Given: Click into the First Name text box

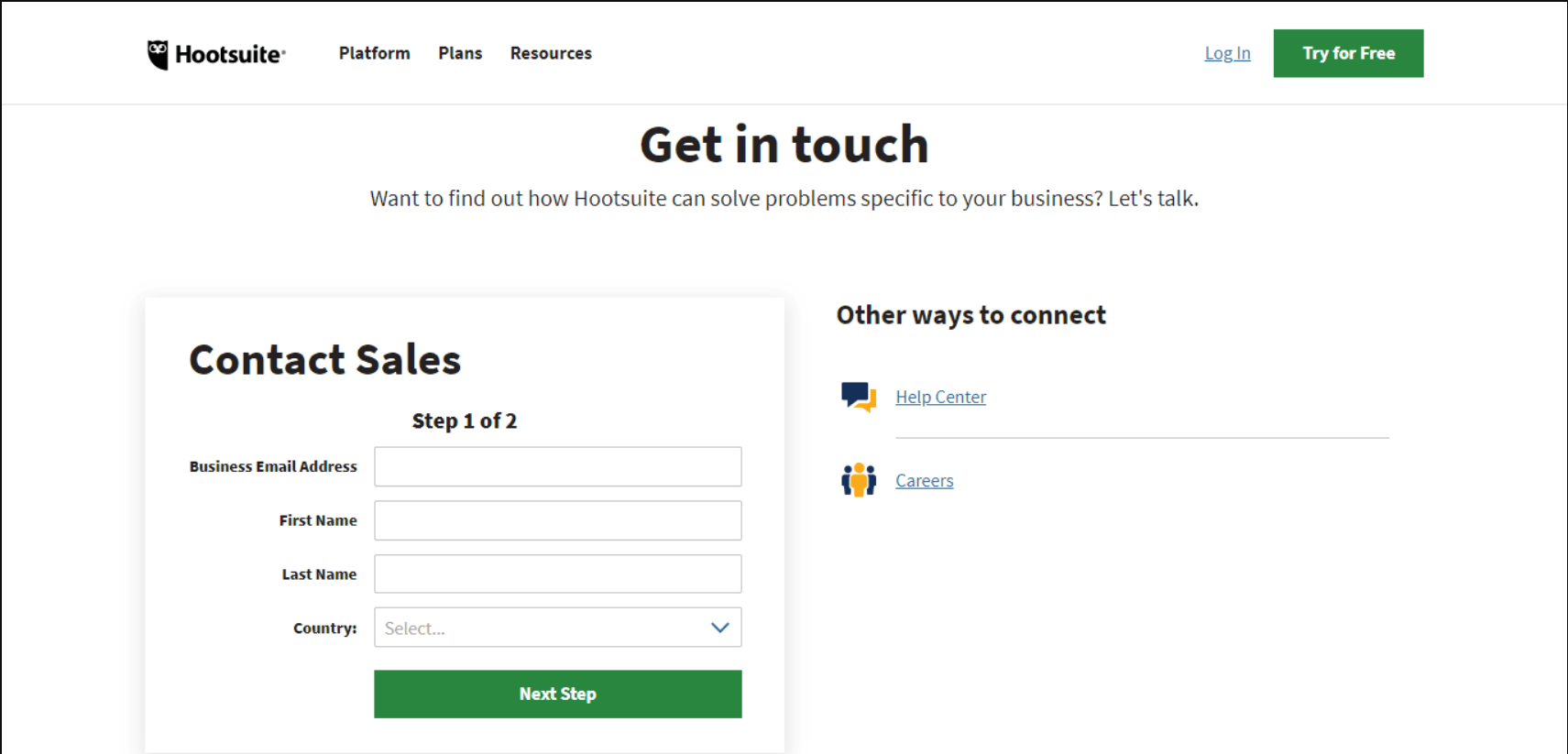Looking at the screenshot, I should click(557, 520).
